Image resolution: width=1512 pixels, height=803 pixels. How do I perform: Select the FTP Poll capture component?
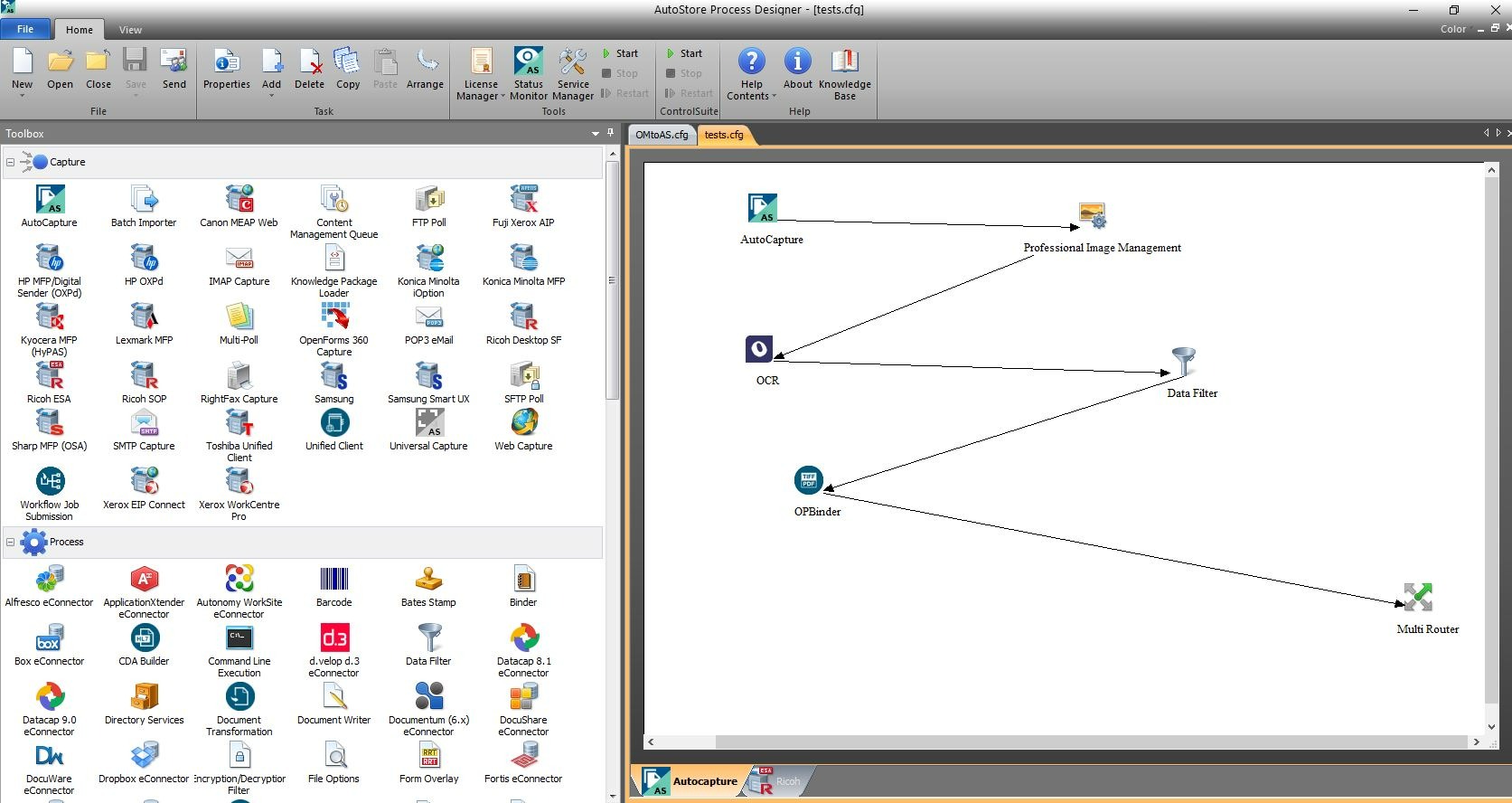429,199
